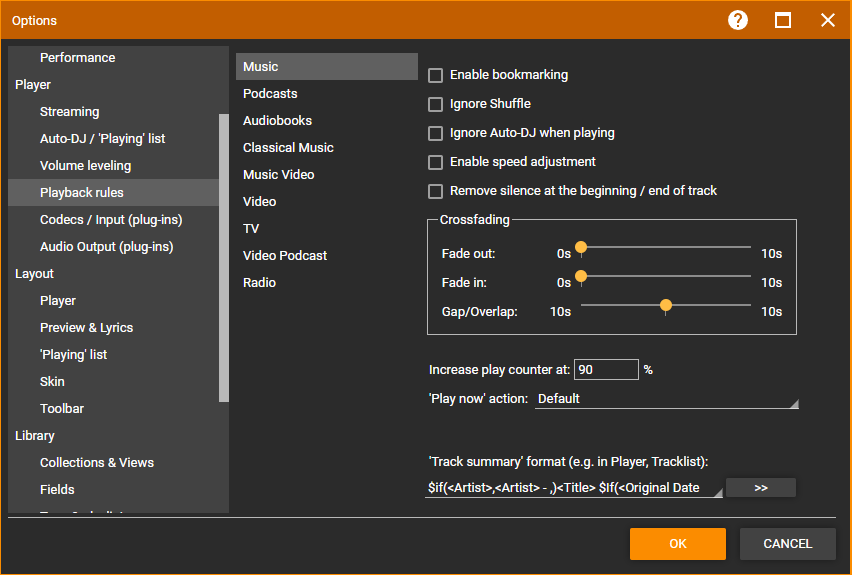Open Auto-DJ / 'Playing' list settings
This screenshot has width=852, height=575.
tap(114, 139)
